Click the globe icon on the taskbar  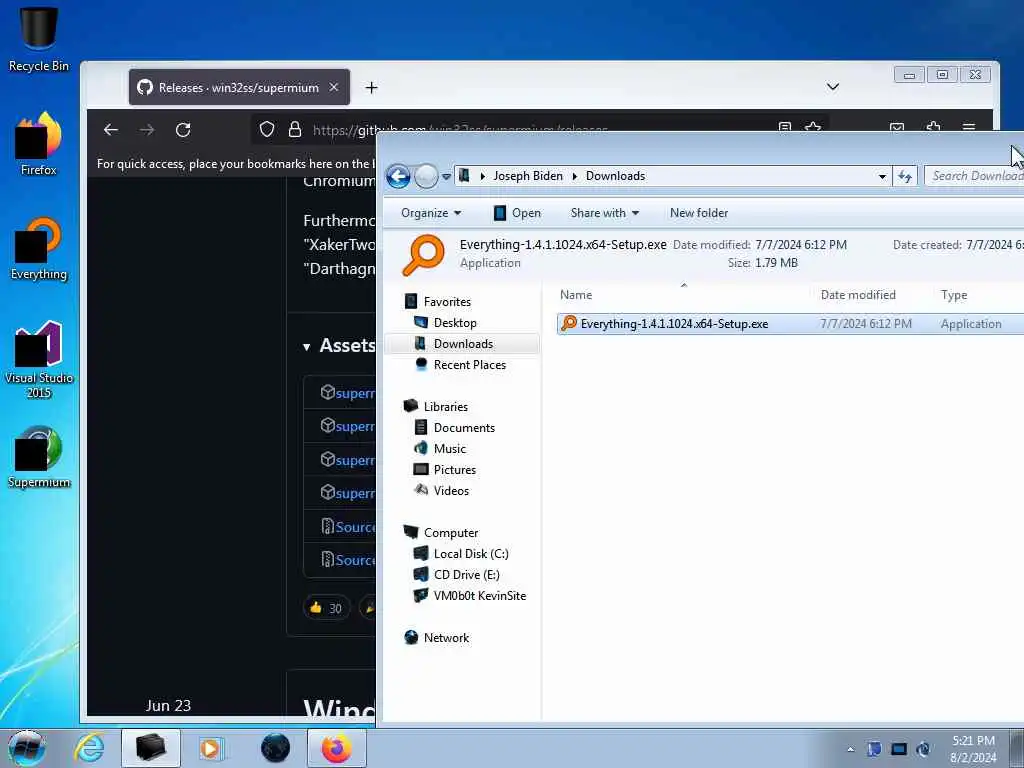click(x=275, y=748)
